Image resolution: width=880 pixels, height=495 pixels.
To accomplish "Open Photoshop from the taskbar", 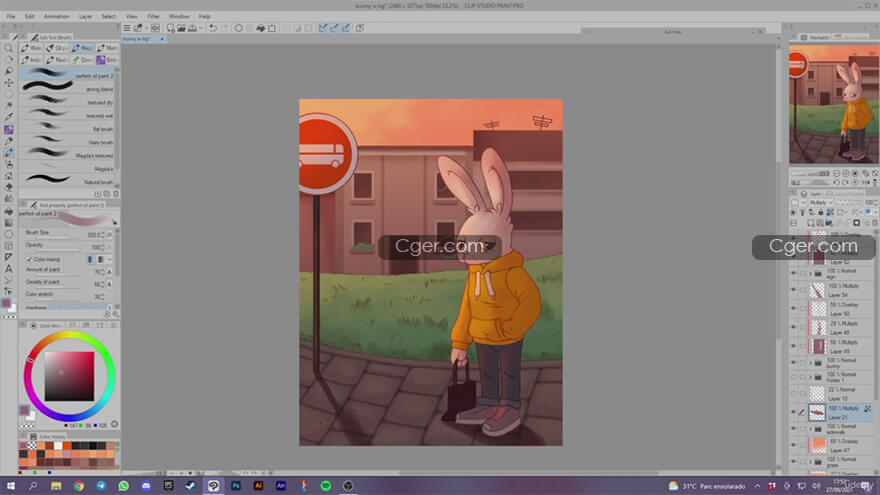I will 236,486.
